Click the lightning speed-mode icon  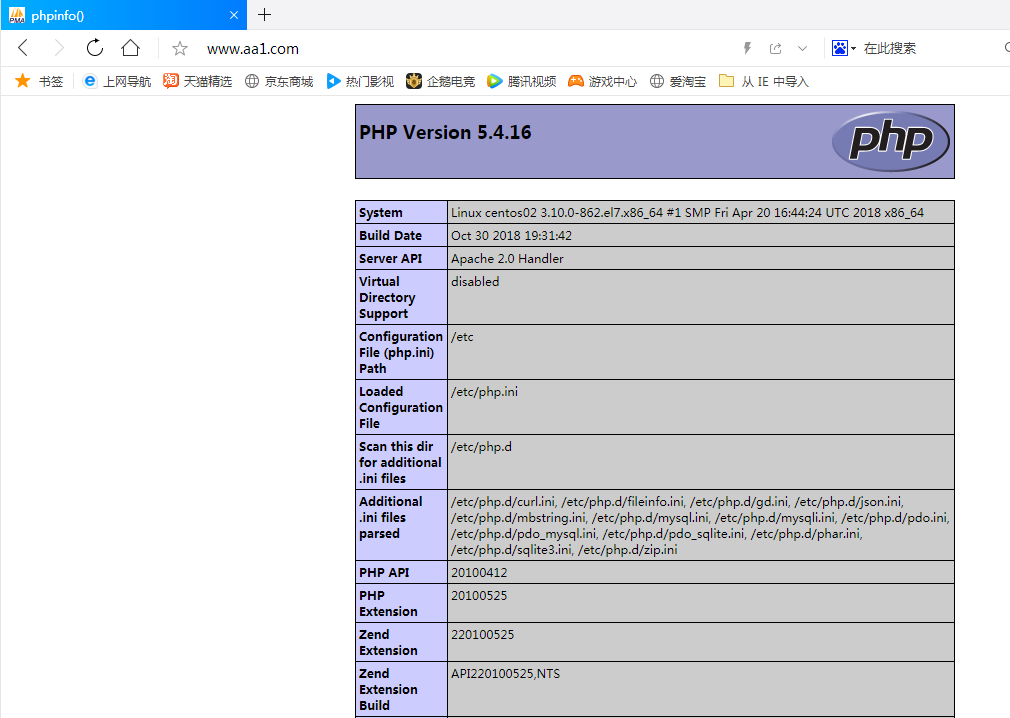[x=747, y=48]
